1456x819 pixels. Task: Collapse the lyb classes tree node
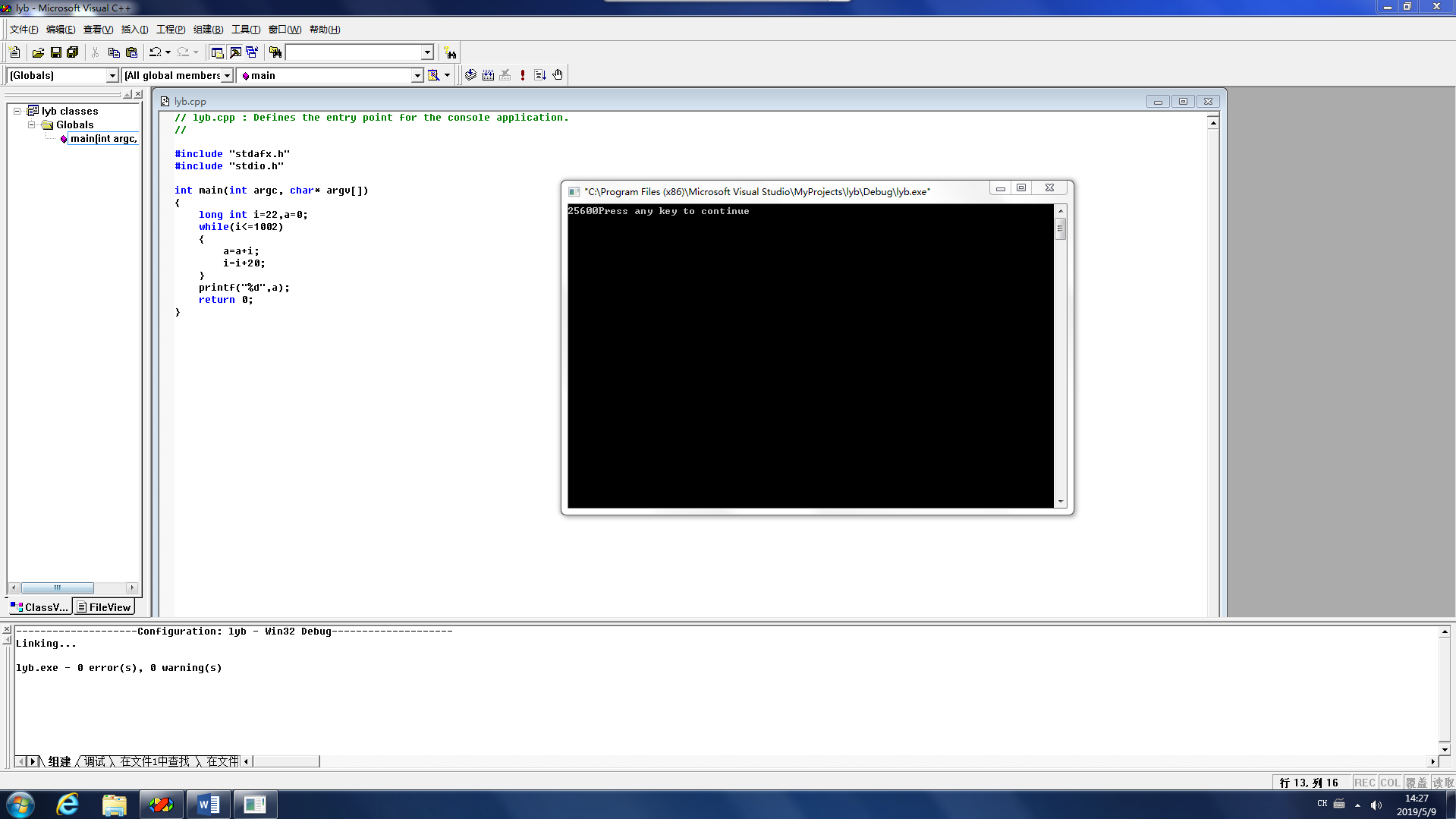[17, 111]
